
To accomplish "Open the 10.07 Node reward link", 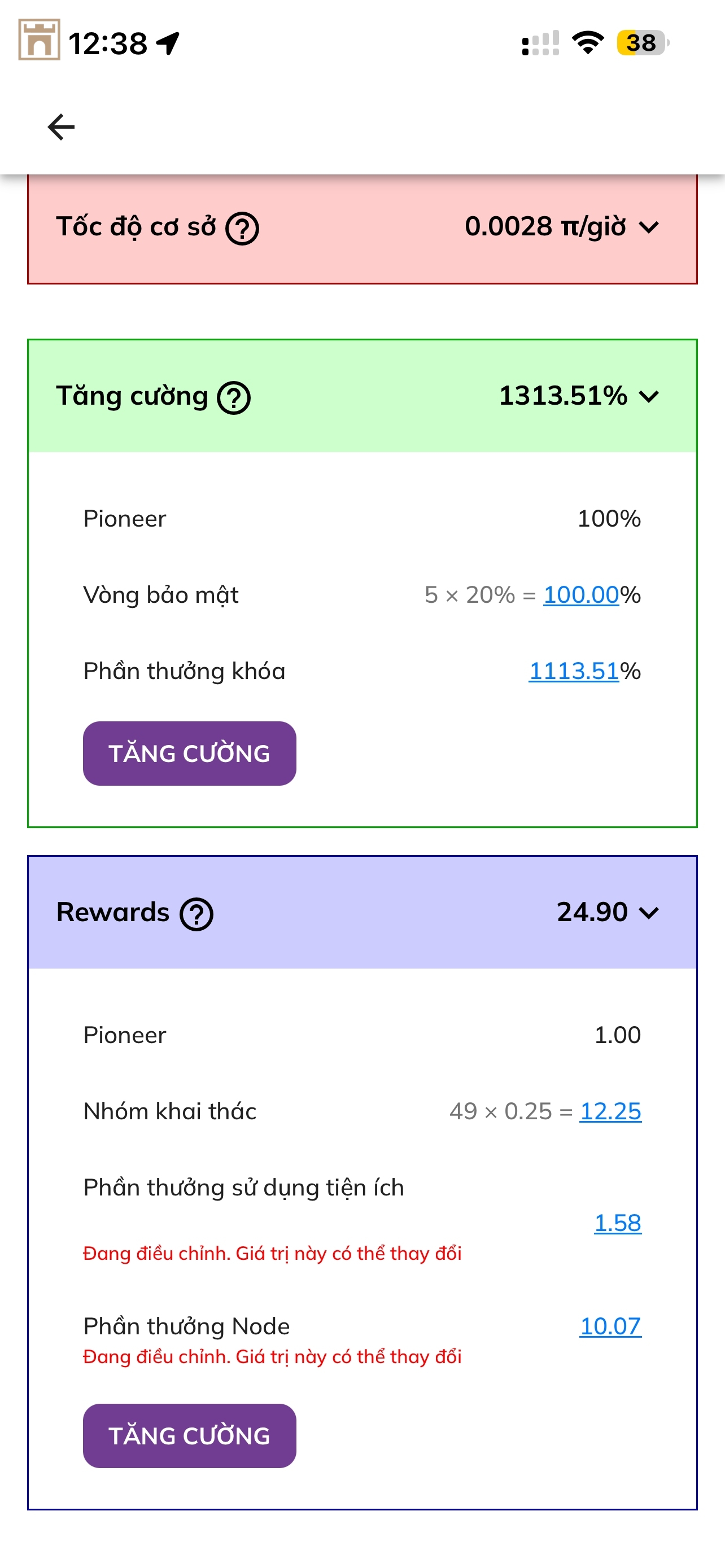I will 610,1326.
